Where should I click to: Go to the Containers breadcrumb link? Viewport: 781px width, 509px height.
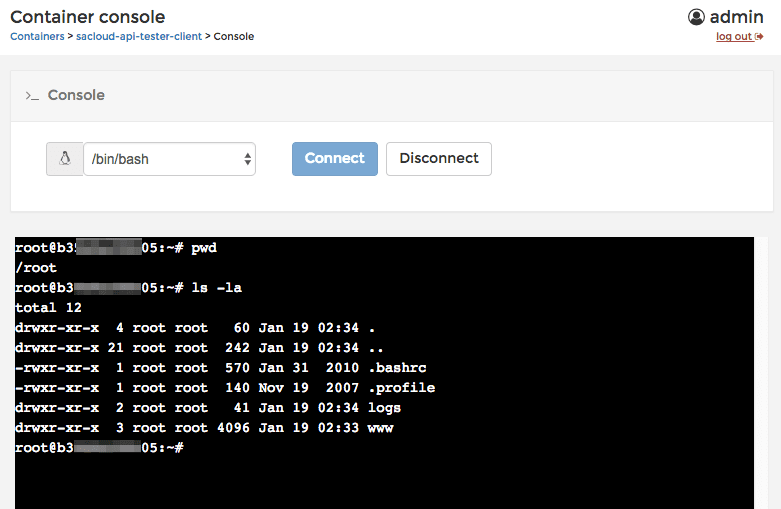37,36
